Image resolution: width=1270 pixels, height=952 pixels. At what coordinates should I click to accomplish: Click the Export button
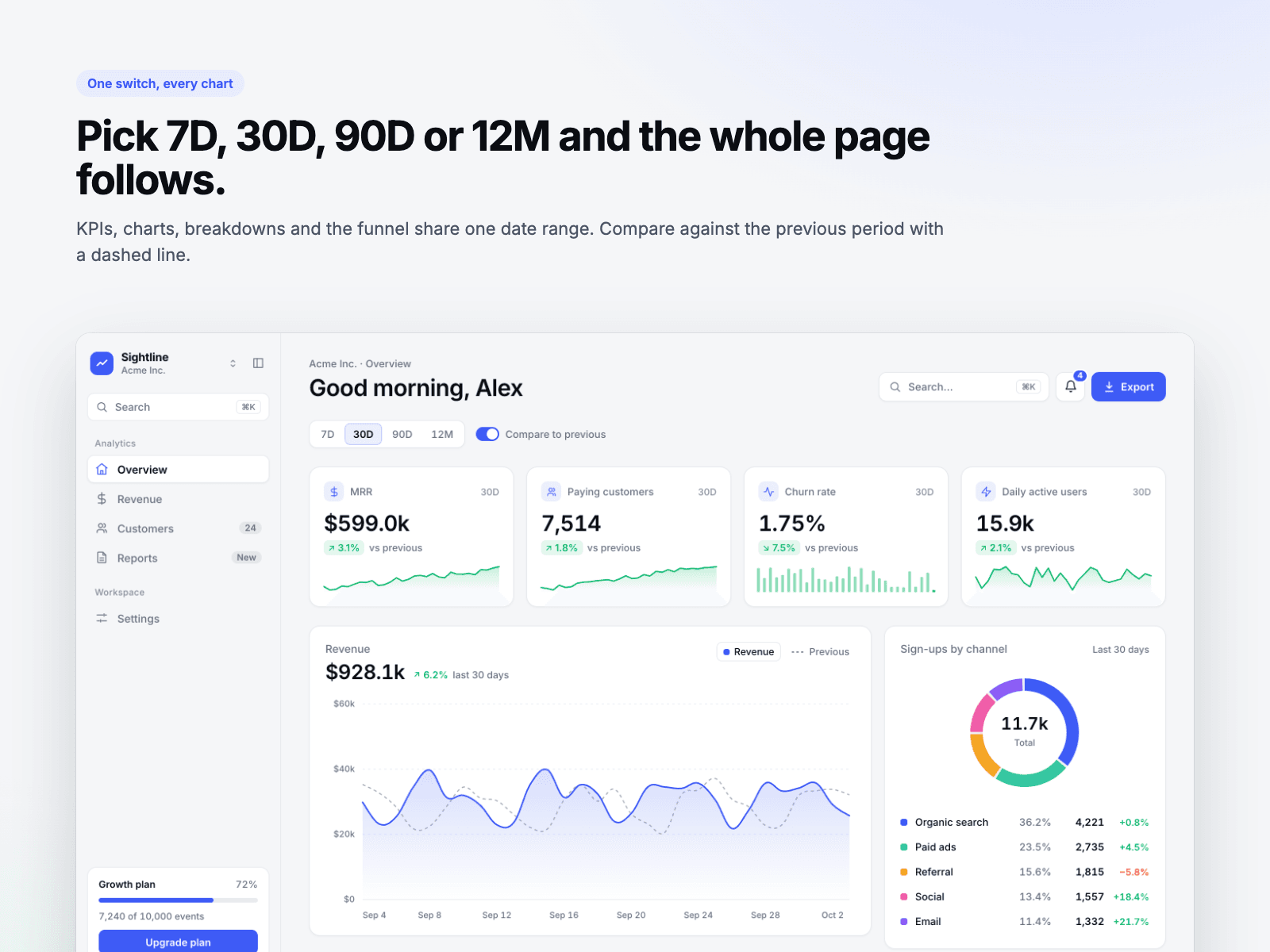click(1129, 387)
